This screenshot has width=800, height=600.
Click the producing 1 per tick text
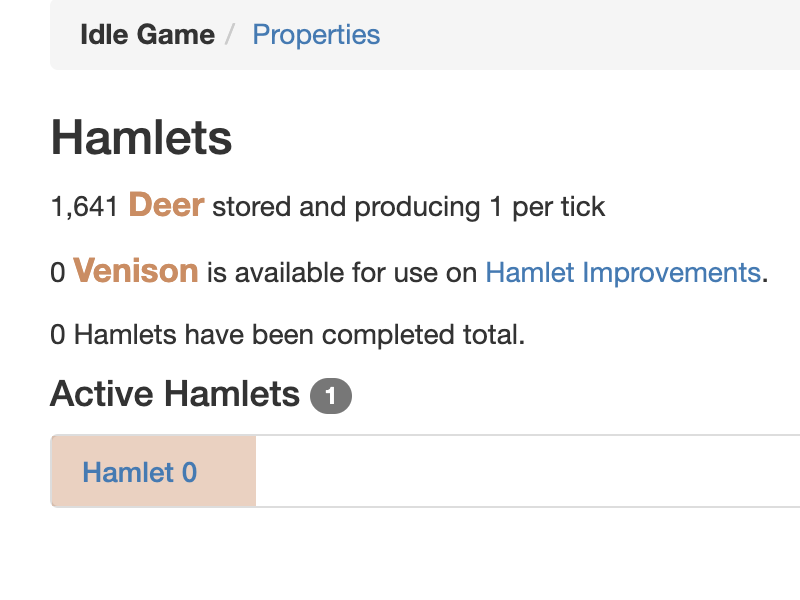point(480,207)
